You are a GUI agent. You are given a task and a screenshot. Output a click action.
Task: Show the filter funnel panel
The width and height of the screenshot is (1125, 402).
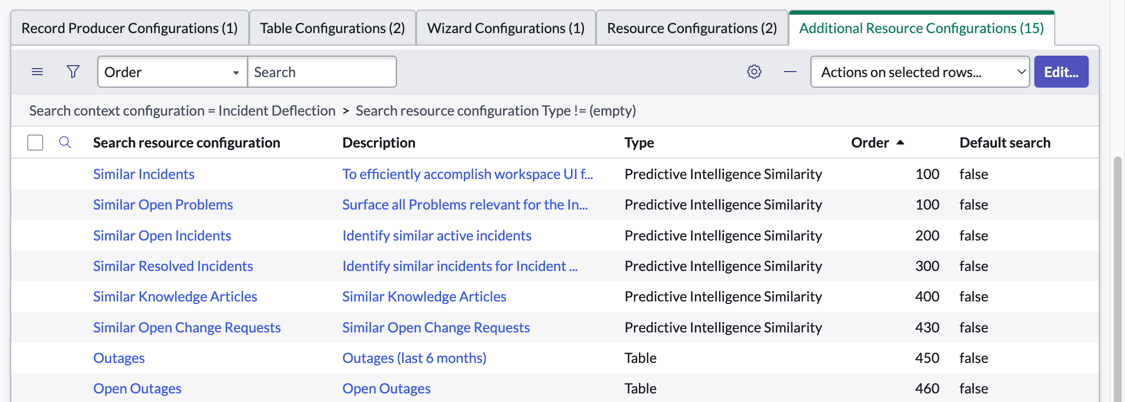[x=72, y=72]
